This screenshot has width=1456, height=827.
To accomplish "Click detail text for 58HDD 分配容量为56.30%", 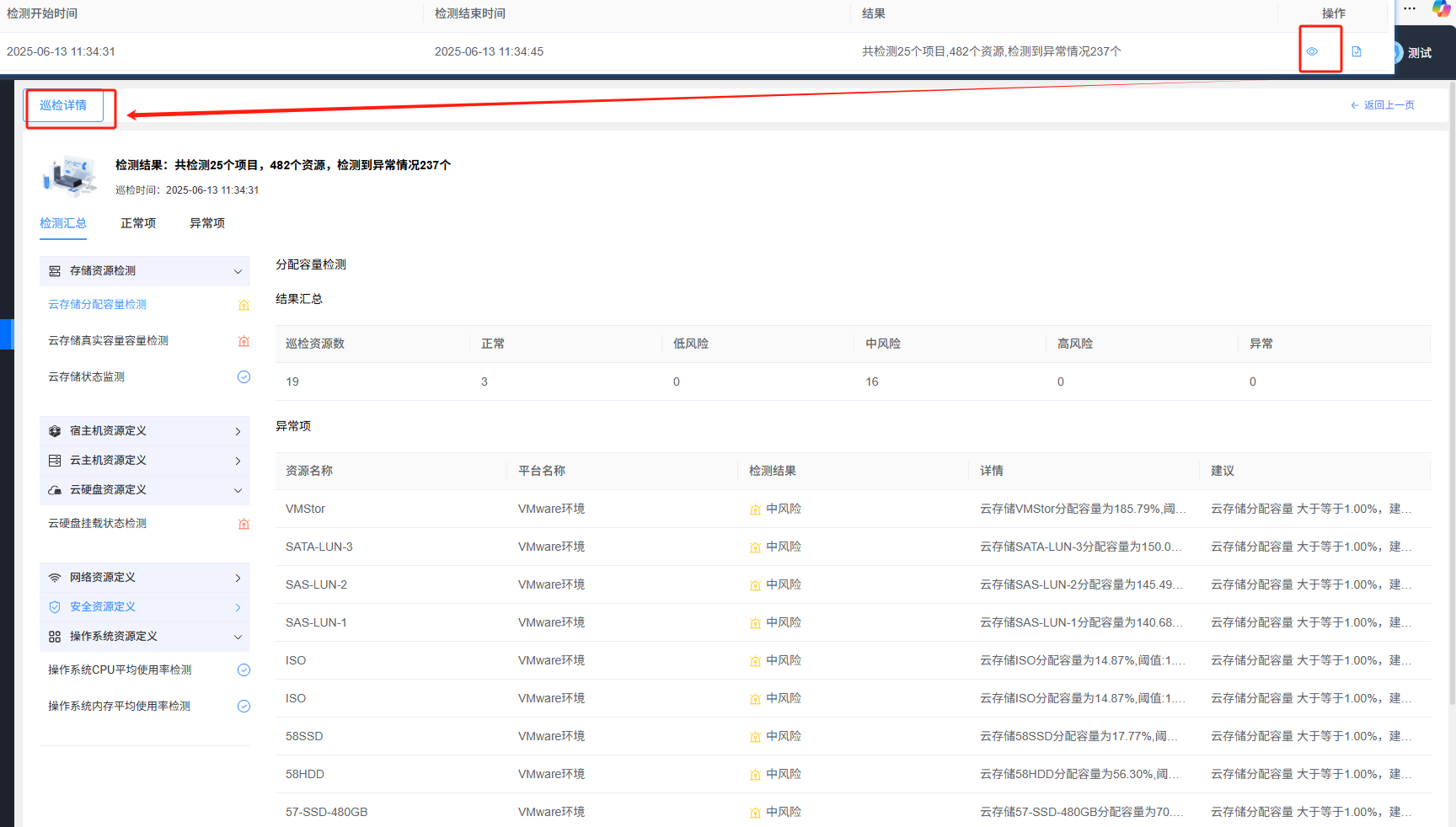I will click(x=1079, y=774).
